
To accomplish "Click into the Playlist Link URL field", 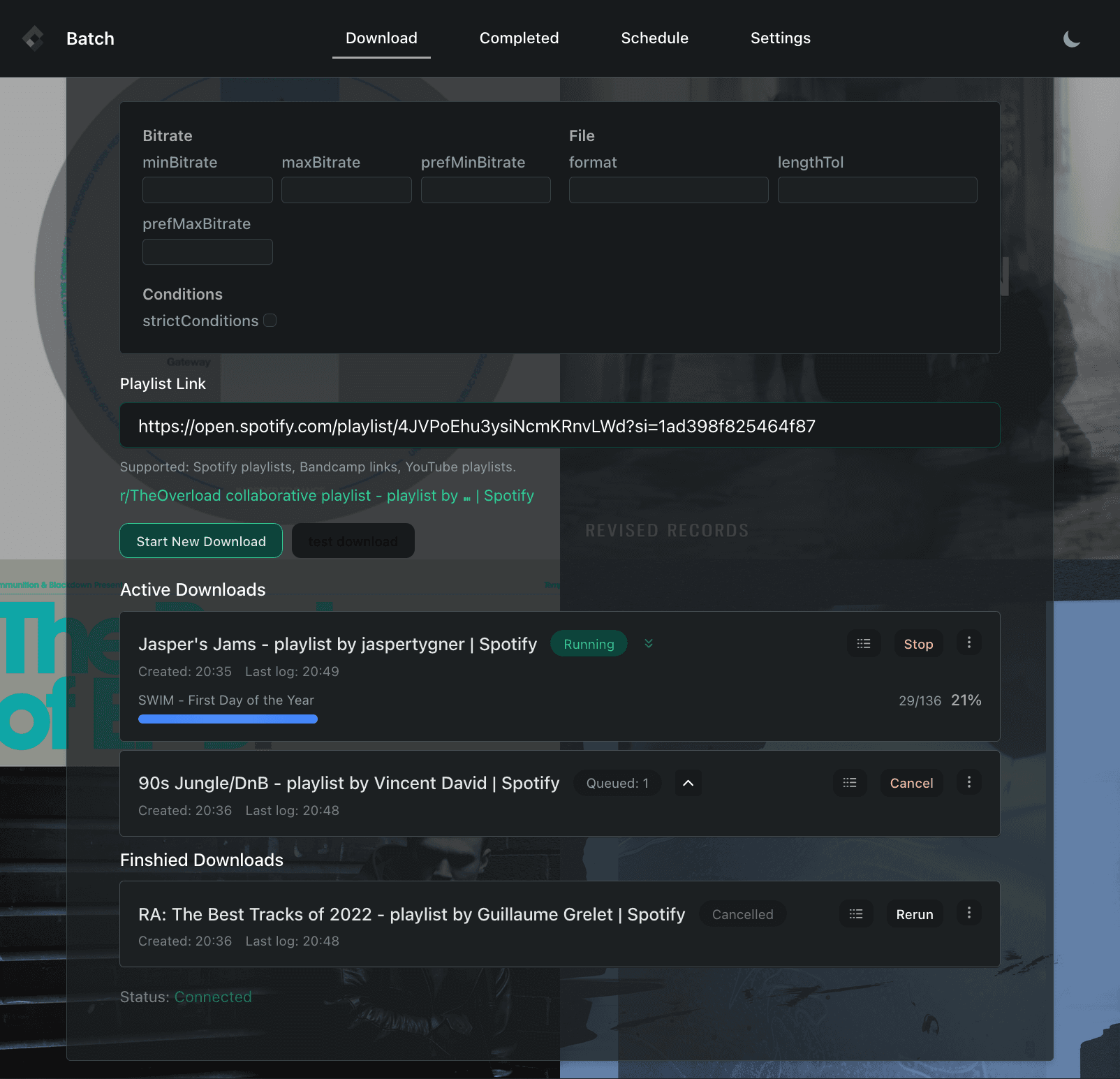I will pyautogui.click(x=560, y=425).
